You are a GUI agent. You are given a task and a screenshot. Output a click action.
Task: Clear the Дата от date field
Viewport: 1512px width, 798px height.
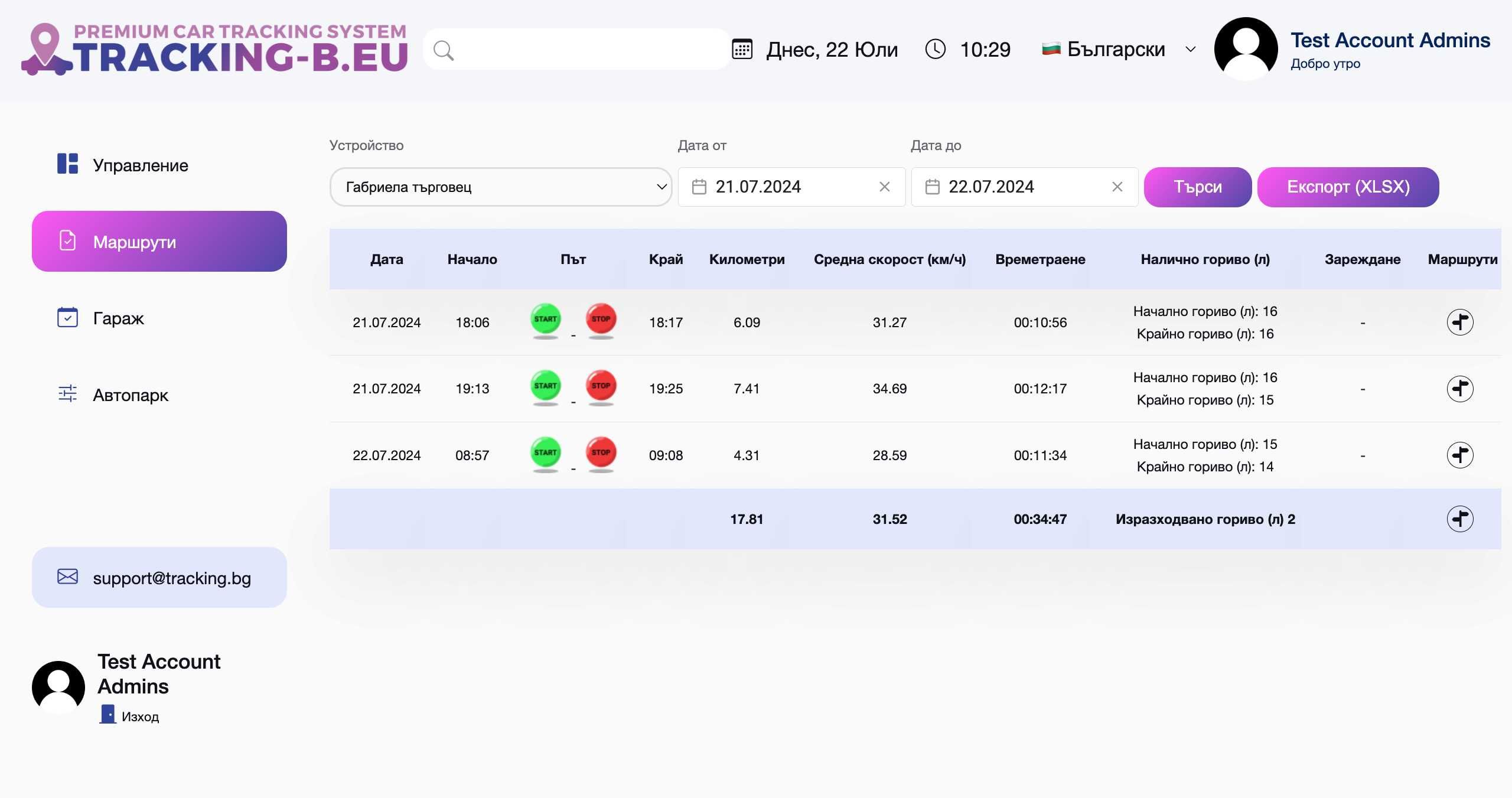click(x=884, y=187)
